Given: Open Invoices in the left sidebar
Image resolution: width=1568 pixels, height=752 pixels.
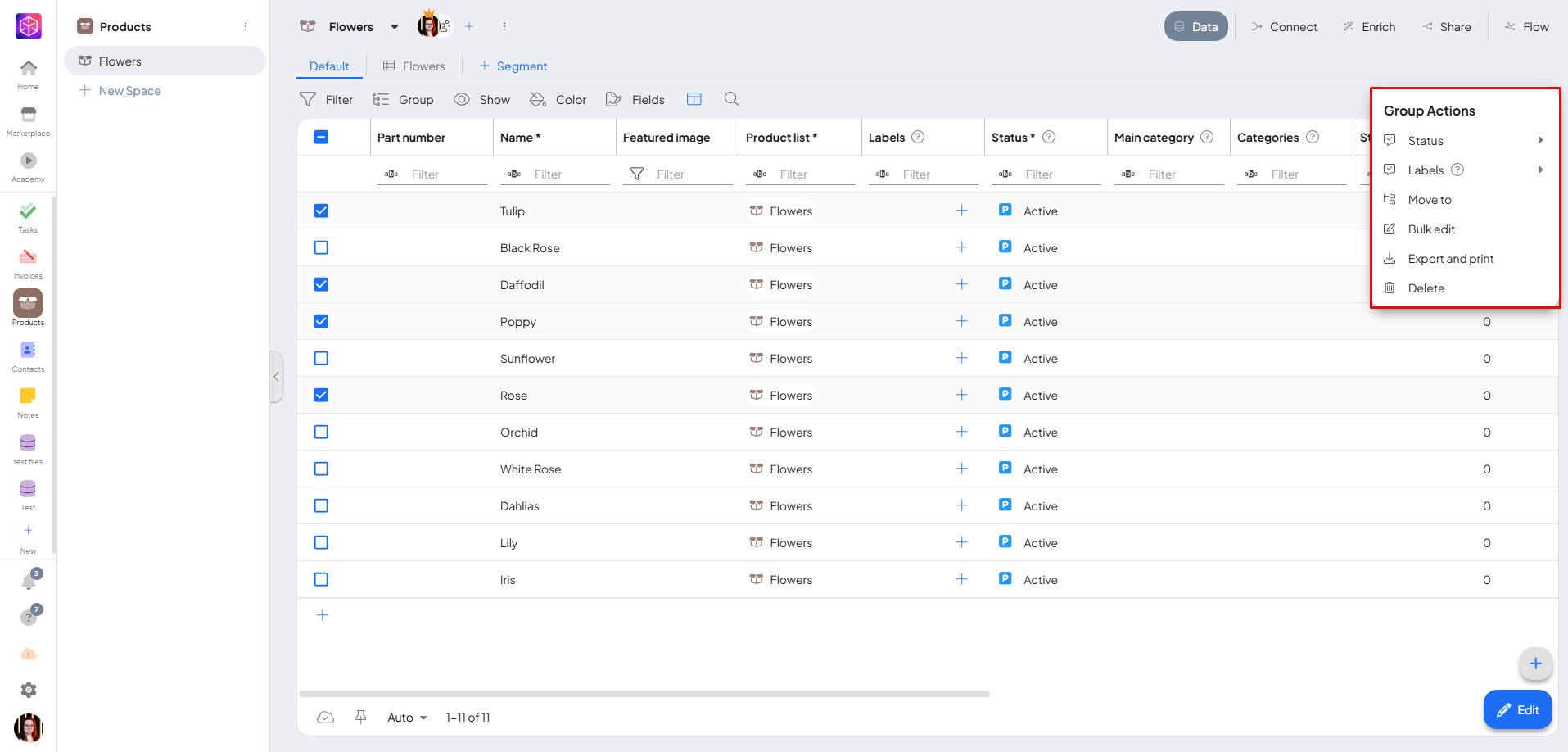Looking at the screenshot, I should point(28,263).
